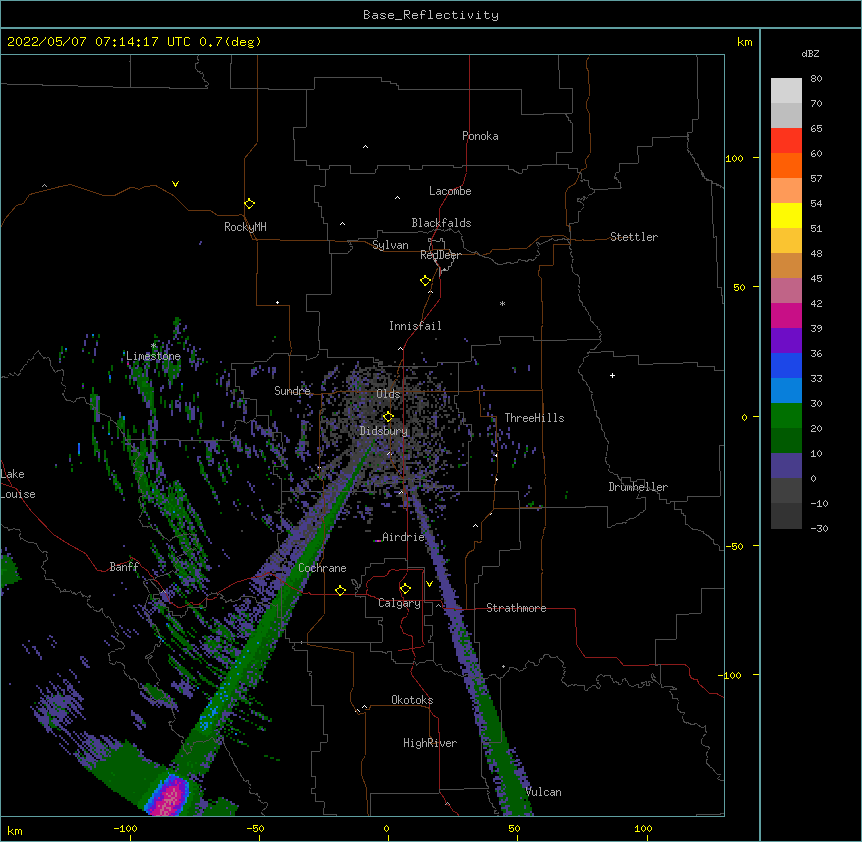Click the Lacombe city label
The image size is (862, 842).
coord(450,191)
